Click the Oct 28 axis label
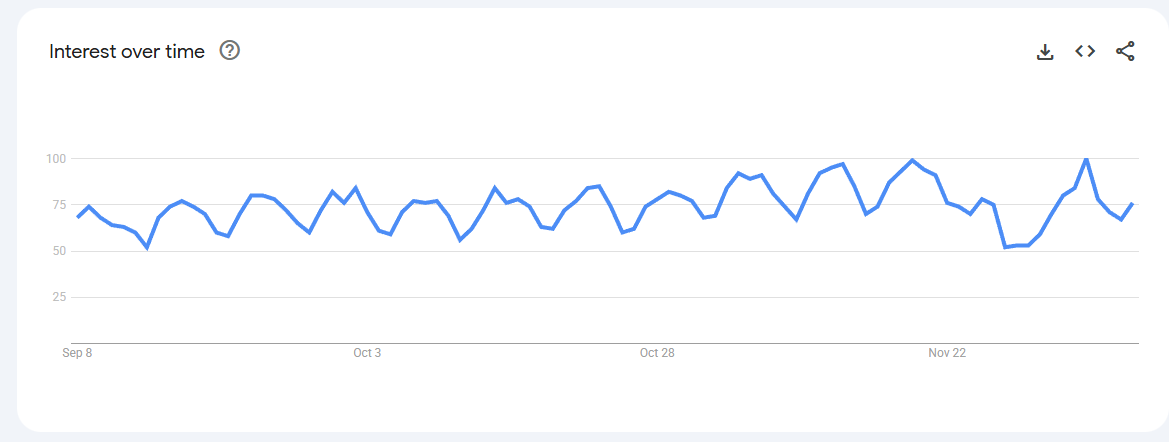 657,353
